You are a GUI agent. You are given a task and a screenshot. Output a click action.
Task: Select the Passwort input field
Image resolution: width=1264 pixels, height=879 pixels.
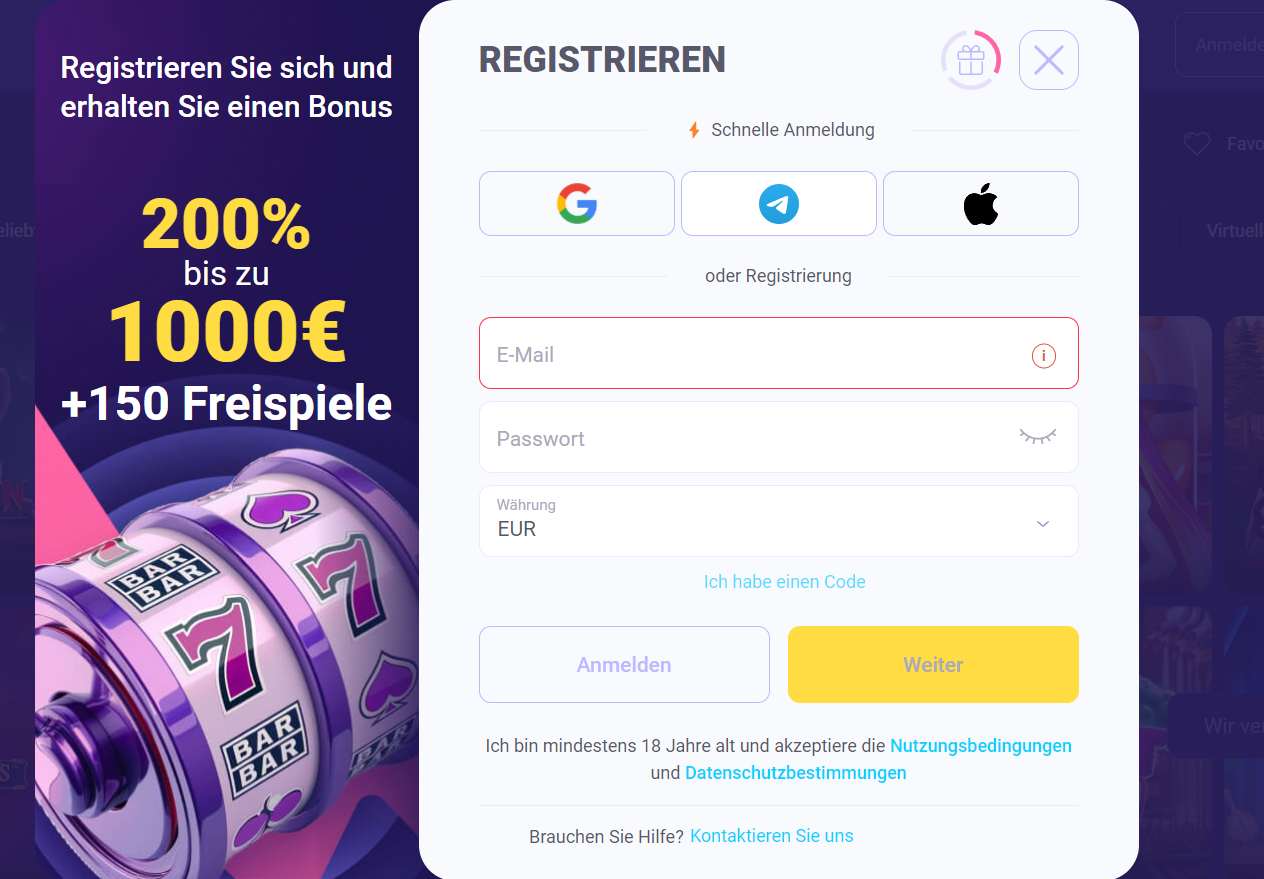click(x=779, y=437)
